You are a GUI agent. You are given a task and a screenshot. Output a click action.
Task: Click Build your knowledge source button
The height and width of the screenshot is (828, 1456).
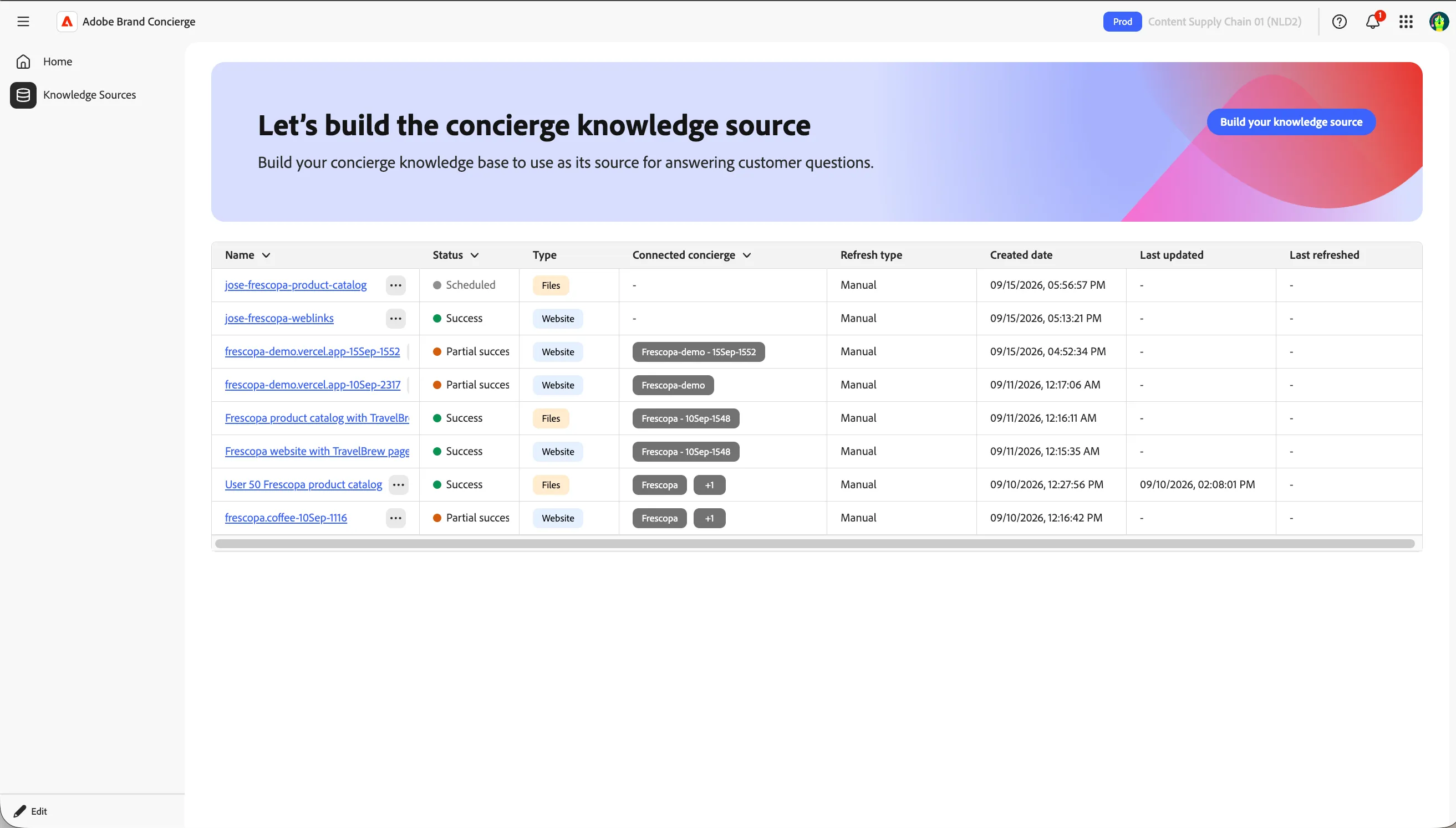point(1291,122)
